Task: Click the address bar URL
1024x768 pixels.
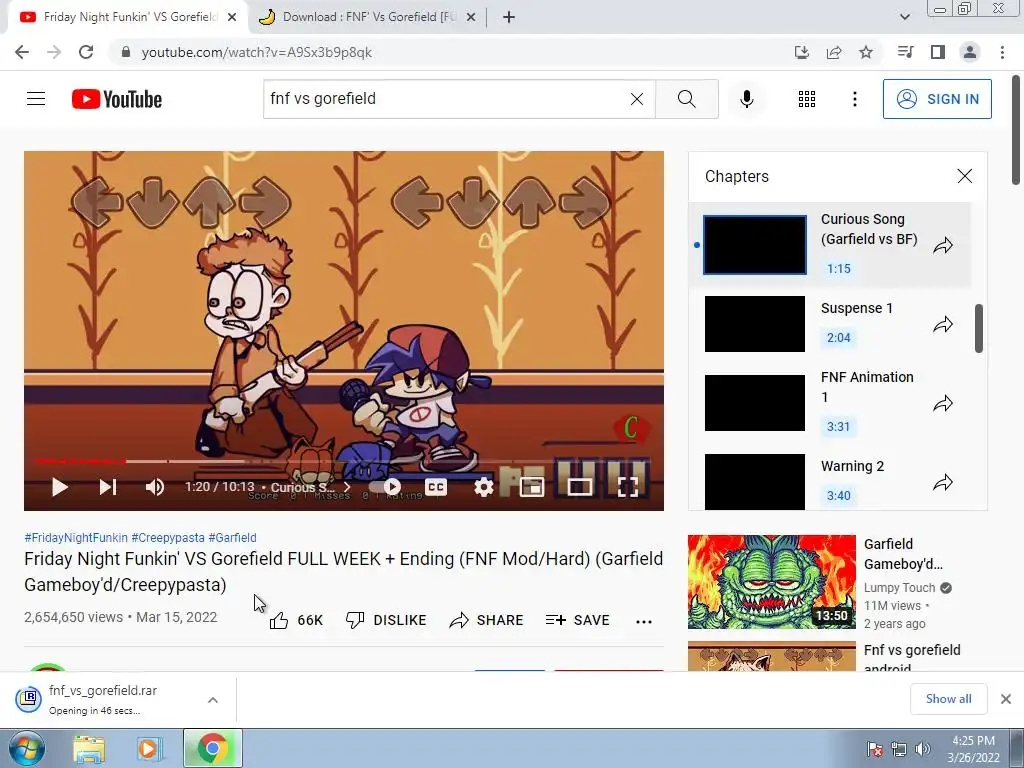Action: tap(257, 52)
